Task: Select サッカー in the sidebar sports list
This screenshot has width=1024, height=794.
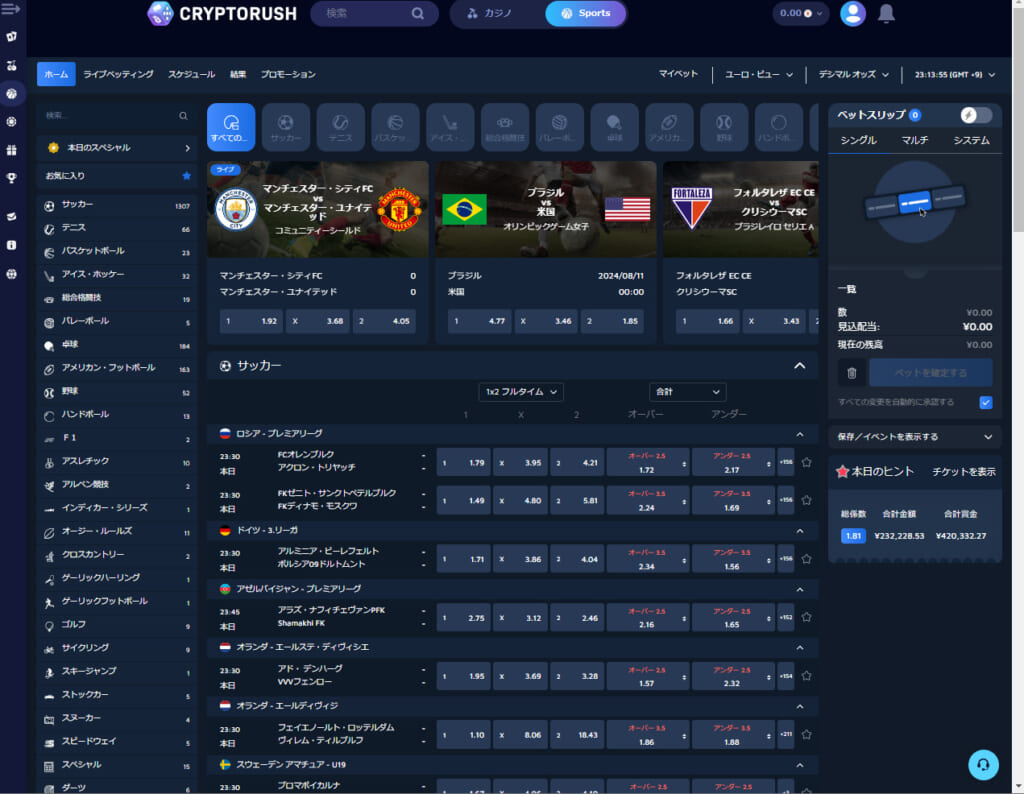Action: (x=117, y=205)
